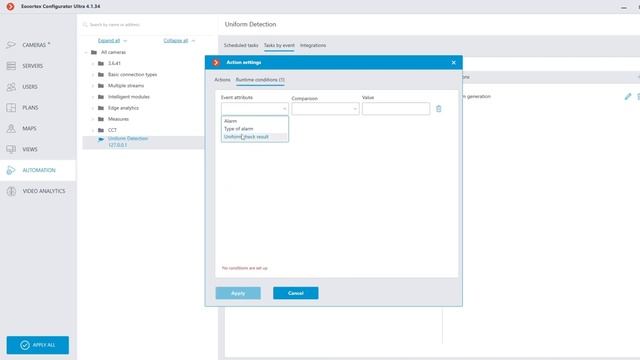Open the Cameras section icon
640x360 pixels.
[x=11, y=44]
